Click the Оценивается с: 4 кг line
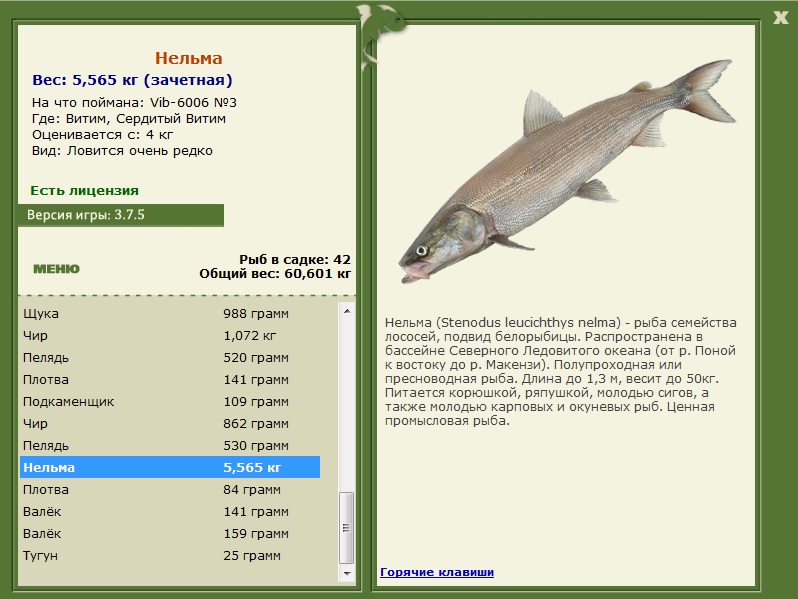The width and height of the screenshot is (798, 599). tap(102, 135)
